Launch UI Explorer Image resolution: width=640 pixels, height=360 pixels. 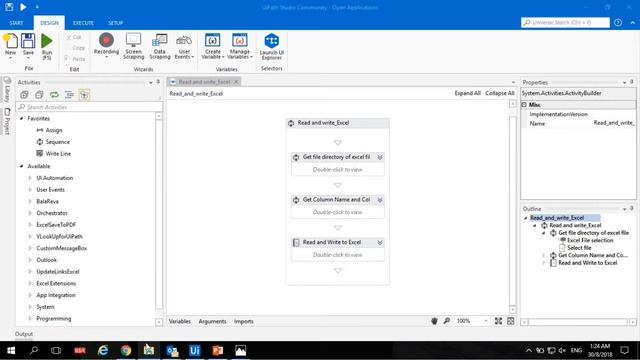point(271,47)
